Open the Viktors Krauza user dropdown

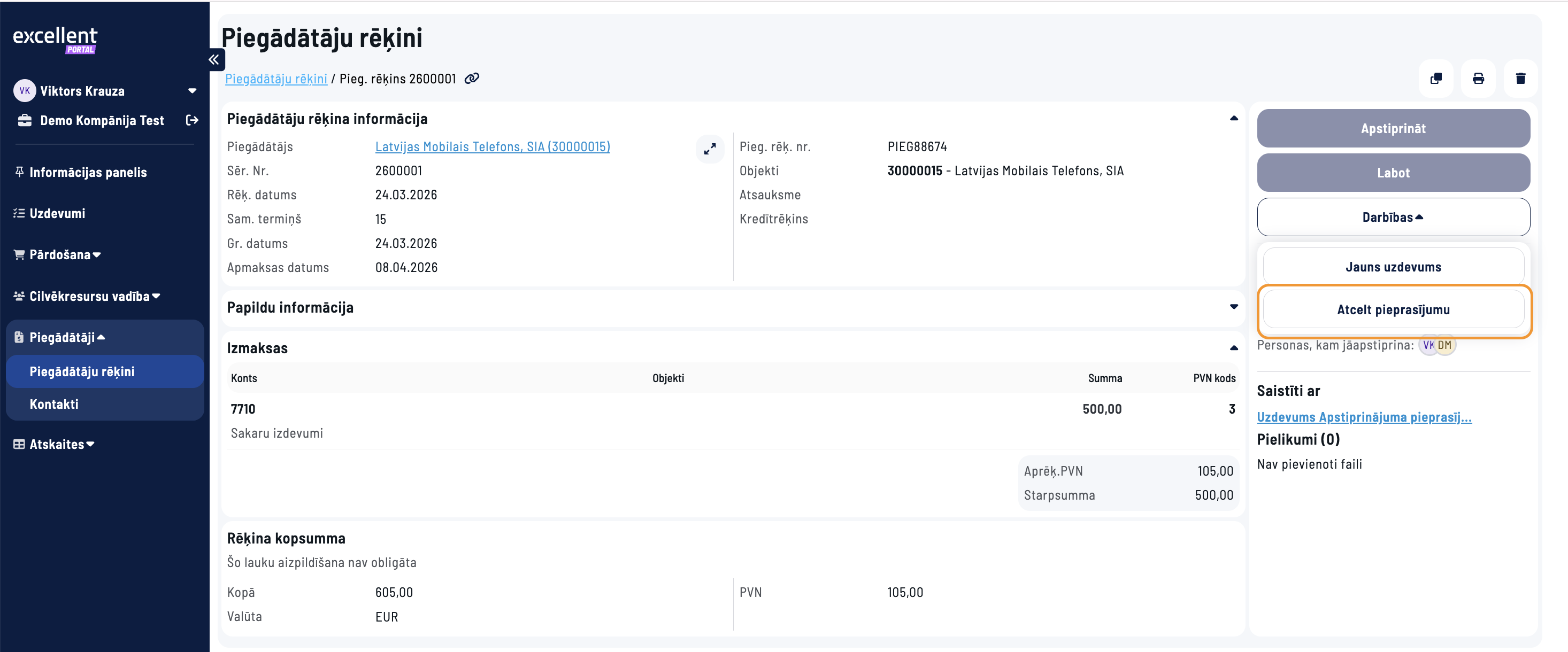pos(192,91)
